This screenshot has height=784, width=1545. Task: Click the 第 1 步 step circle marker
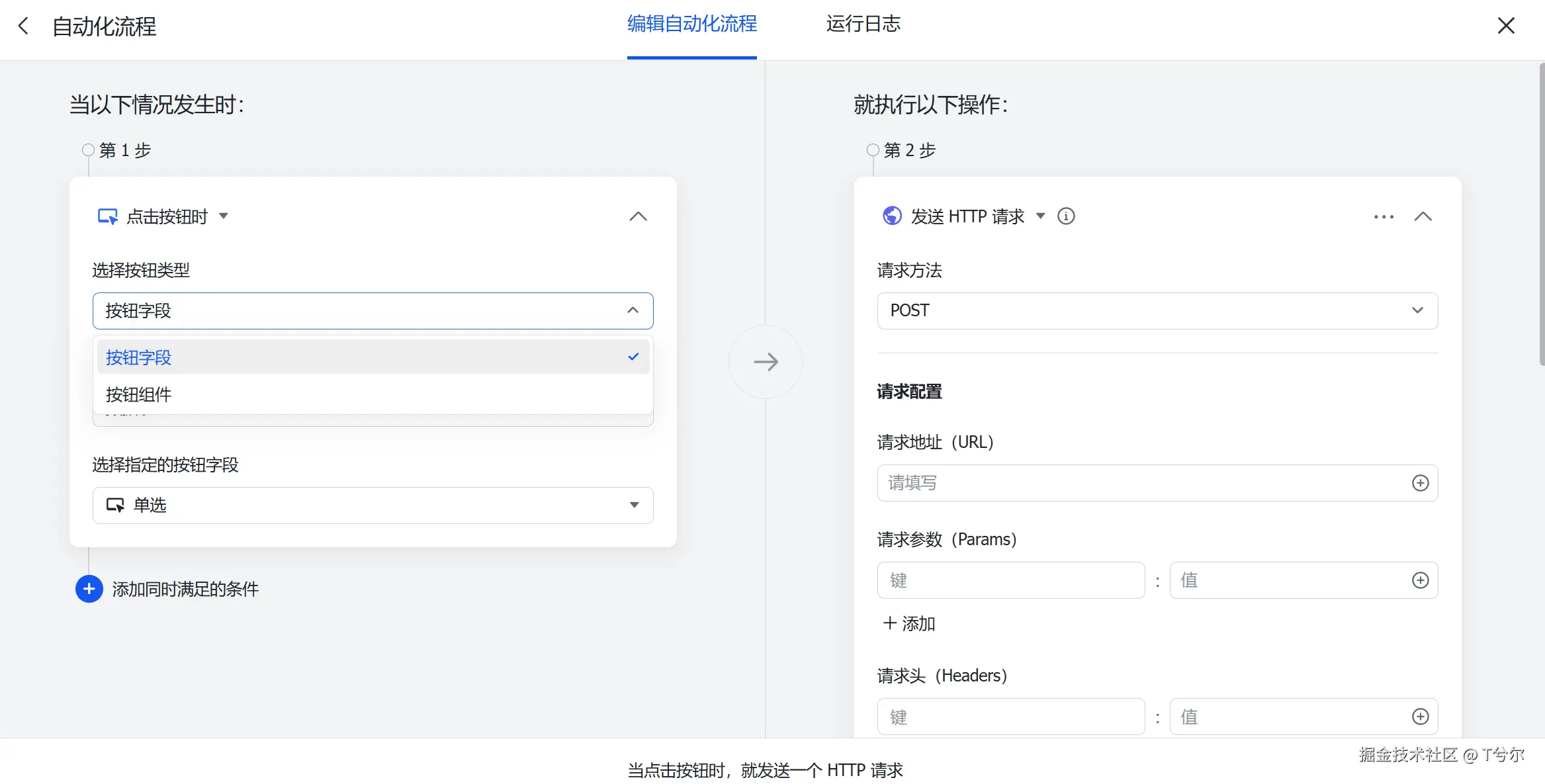(88, 150)
